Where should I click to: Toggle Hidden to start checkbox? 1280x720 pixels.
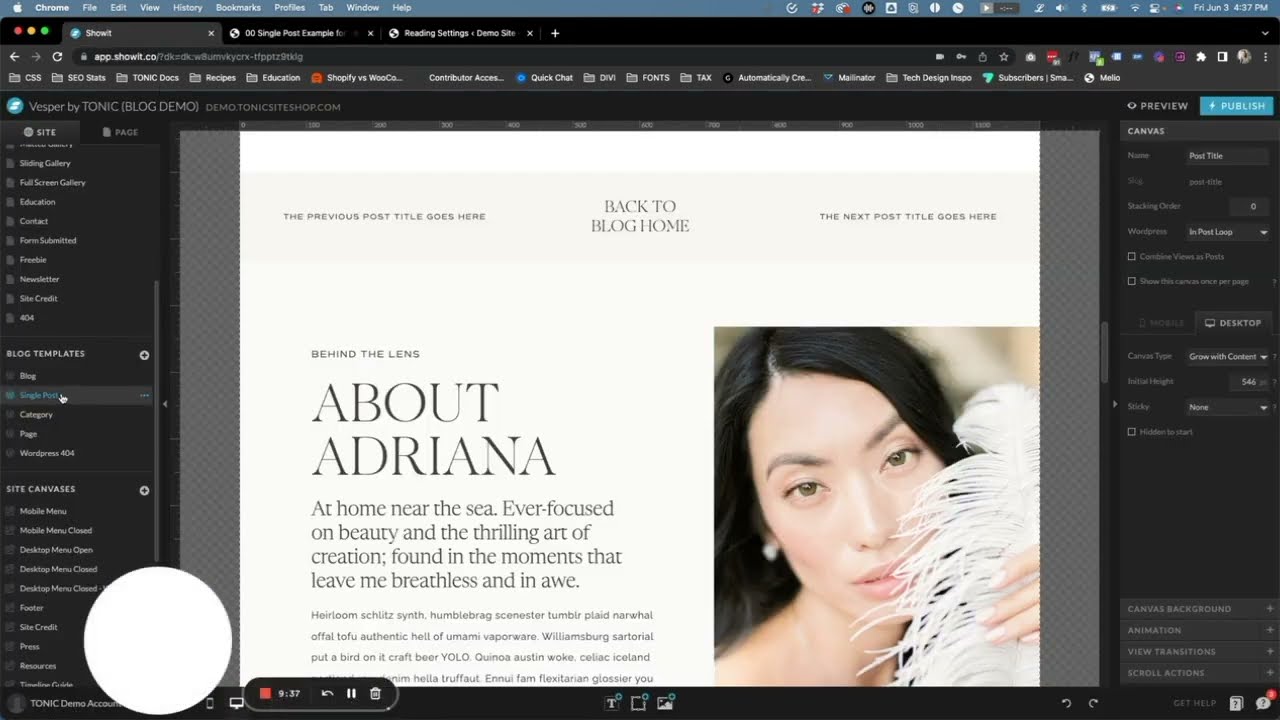(1132, 432)
